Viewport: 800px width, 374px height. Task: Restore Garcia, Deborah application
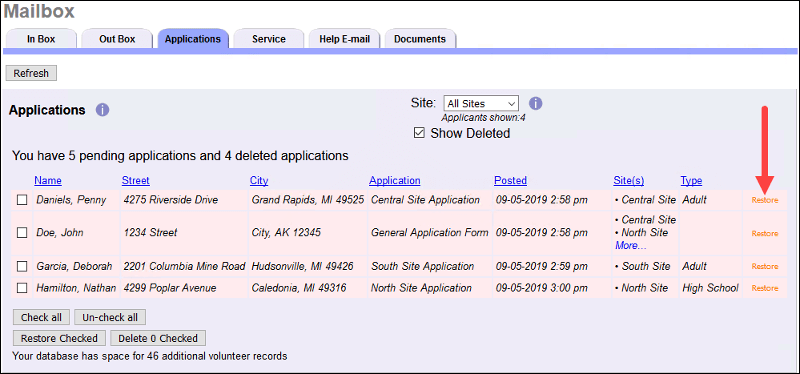[x=765, y=266]
